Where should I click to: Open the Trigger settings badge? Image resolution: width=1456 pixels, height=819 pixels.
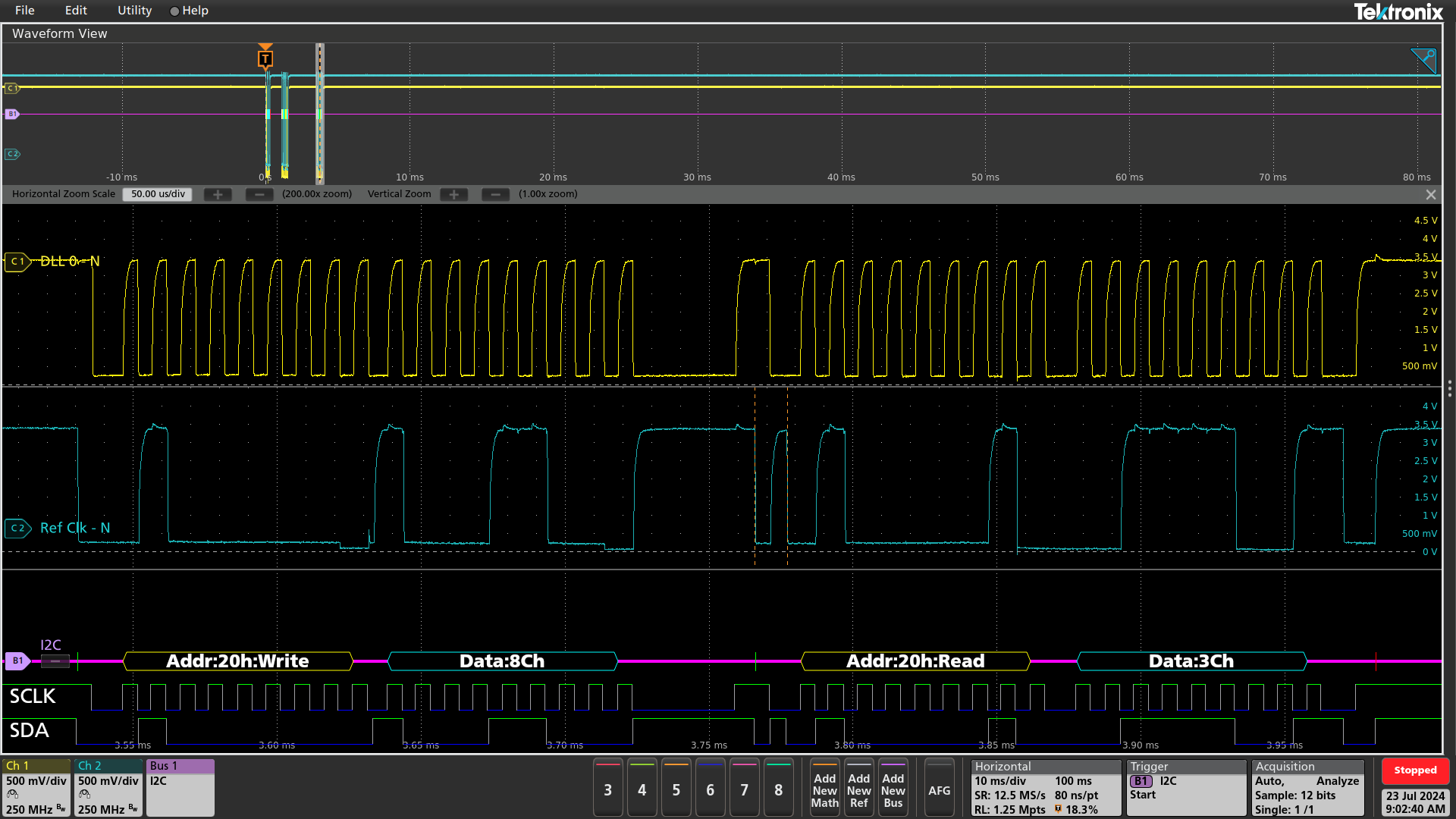[1186, 788]
